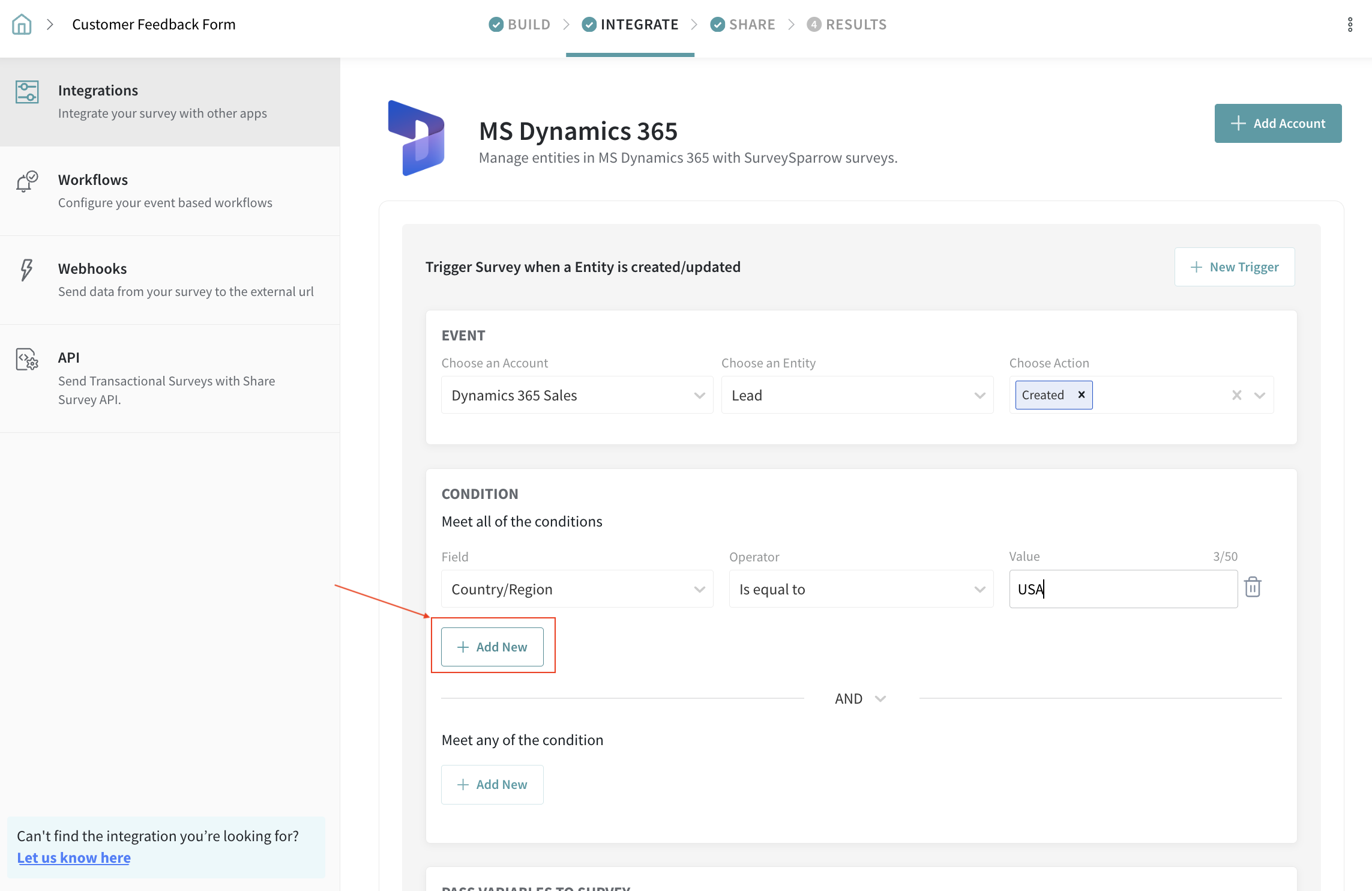Delete the Country/Region condition with trash icon
This screenshot has width=1372, height=891.
coord(1253,587)
